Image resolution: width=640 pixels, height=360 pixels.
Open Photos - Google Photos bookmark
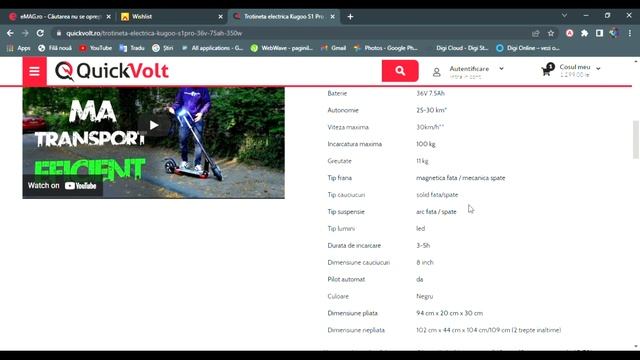pyautogui.click(x=386, y=48)
